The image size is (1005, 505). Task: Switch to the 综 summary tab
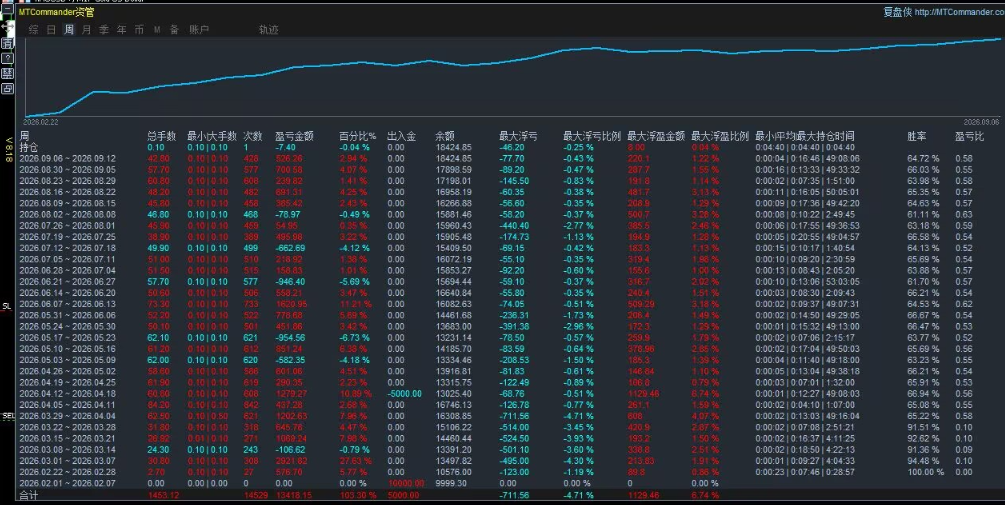coord(33,29)
